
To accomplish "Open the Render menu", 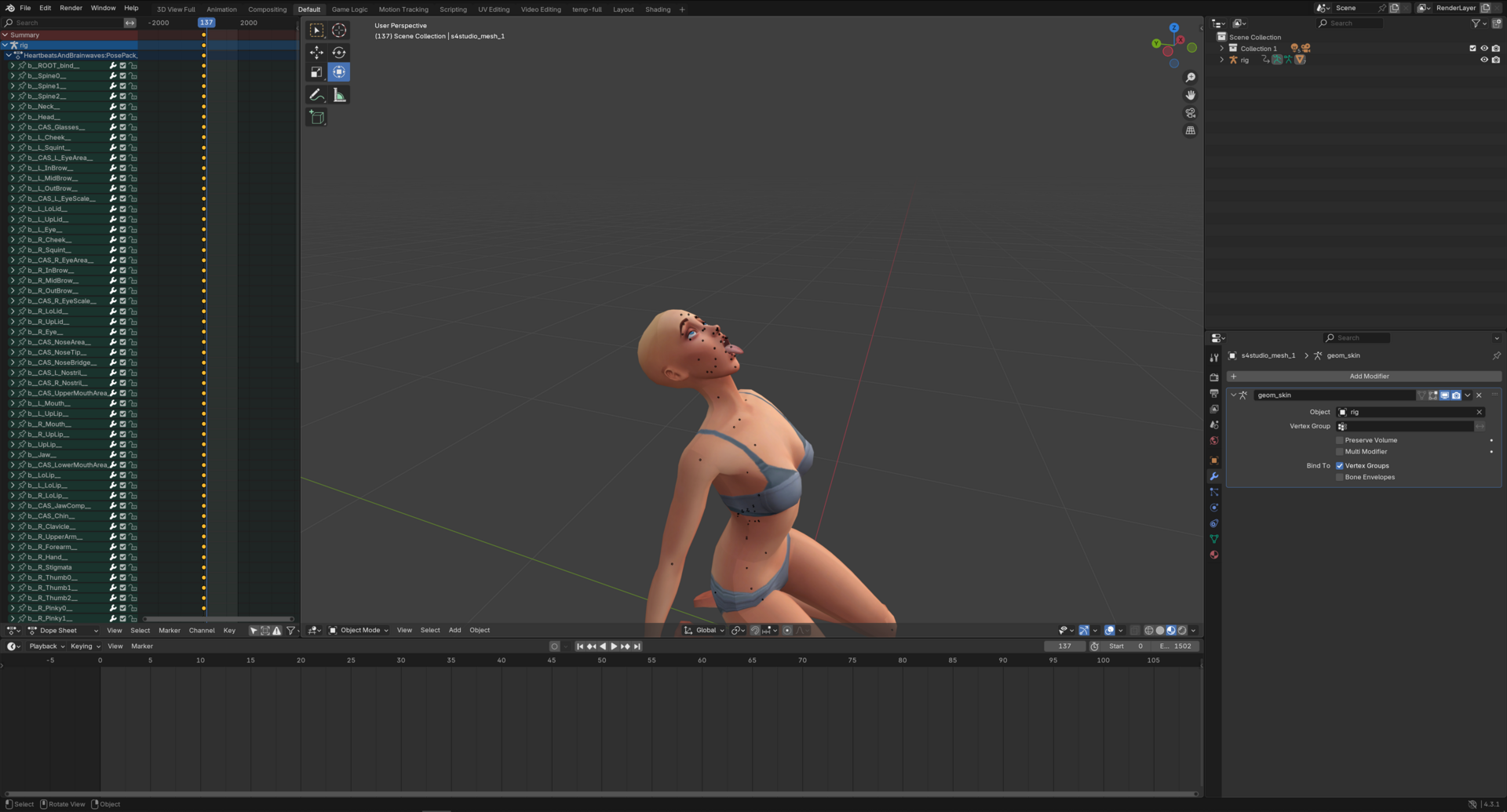I will coord(71,8).
